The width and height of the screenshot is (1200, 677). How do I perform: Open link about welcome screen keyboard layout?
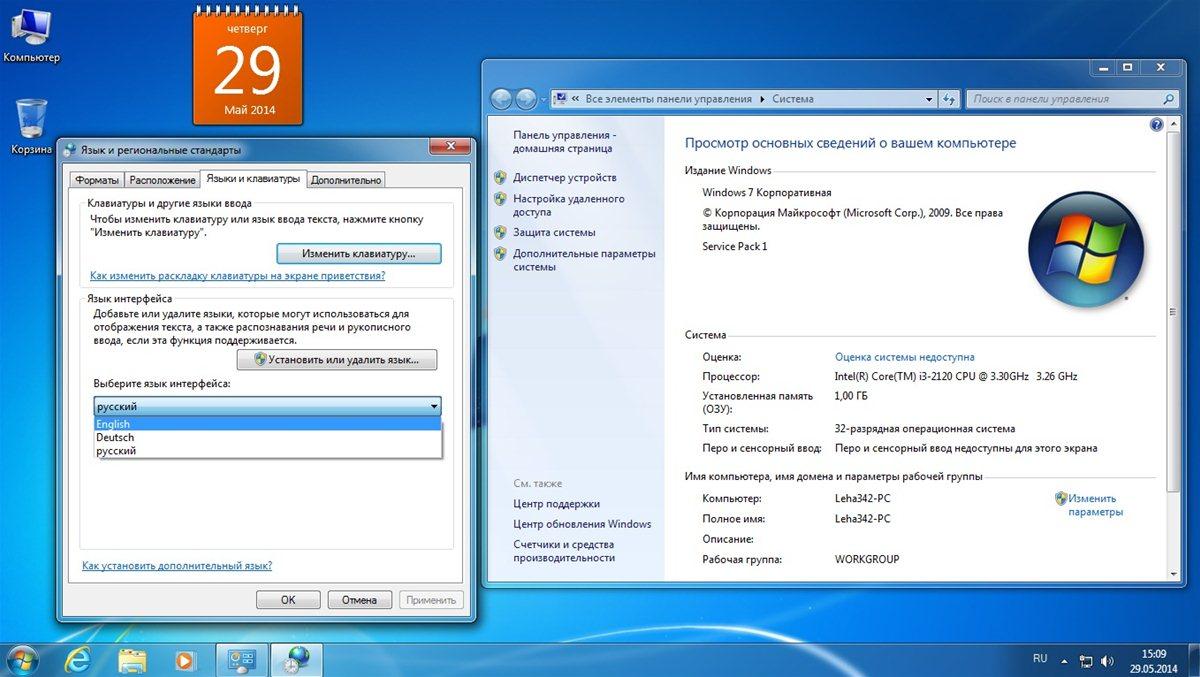coord(238,276)
